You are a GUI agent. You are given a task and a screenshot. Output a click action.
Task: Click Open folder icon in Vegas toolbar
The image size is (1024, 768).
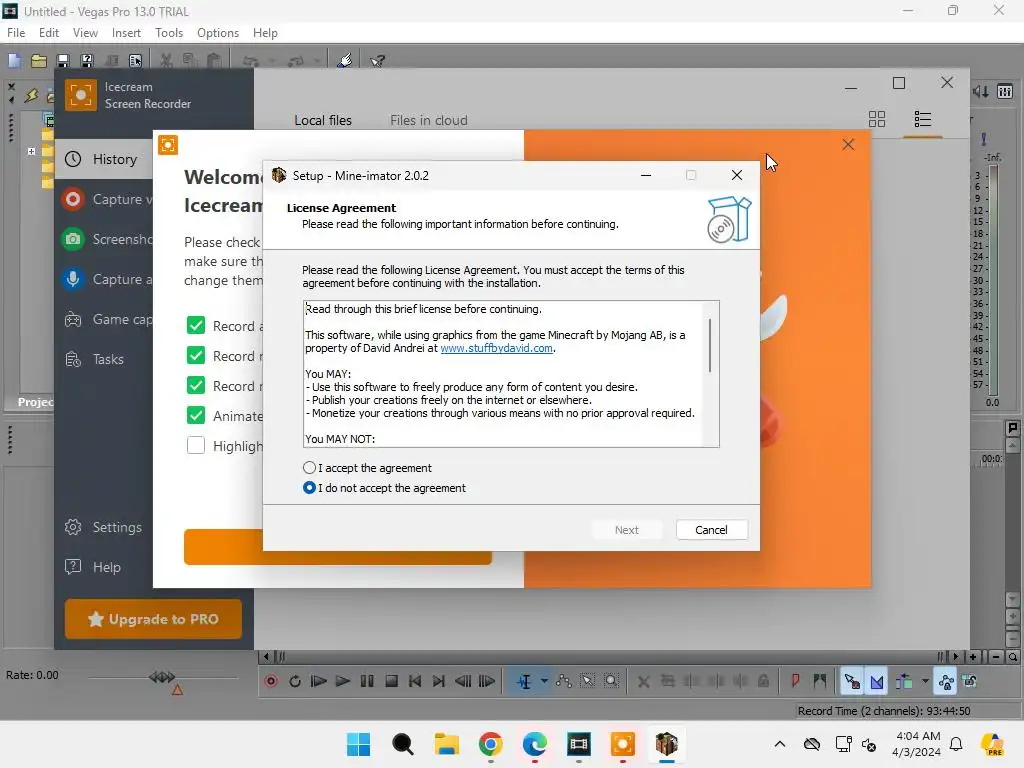coord(39,61)
